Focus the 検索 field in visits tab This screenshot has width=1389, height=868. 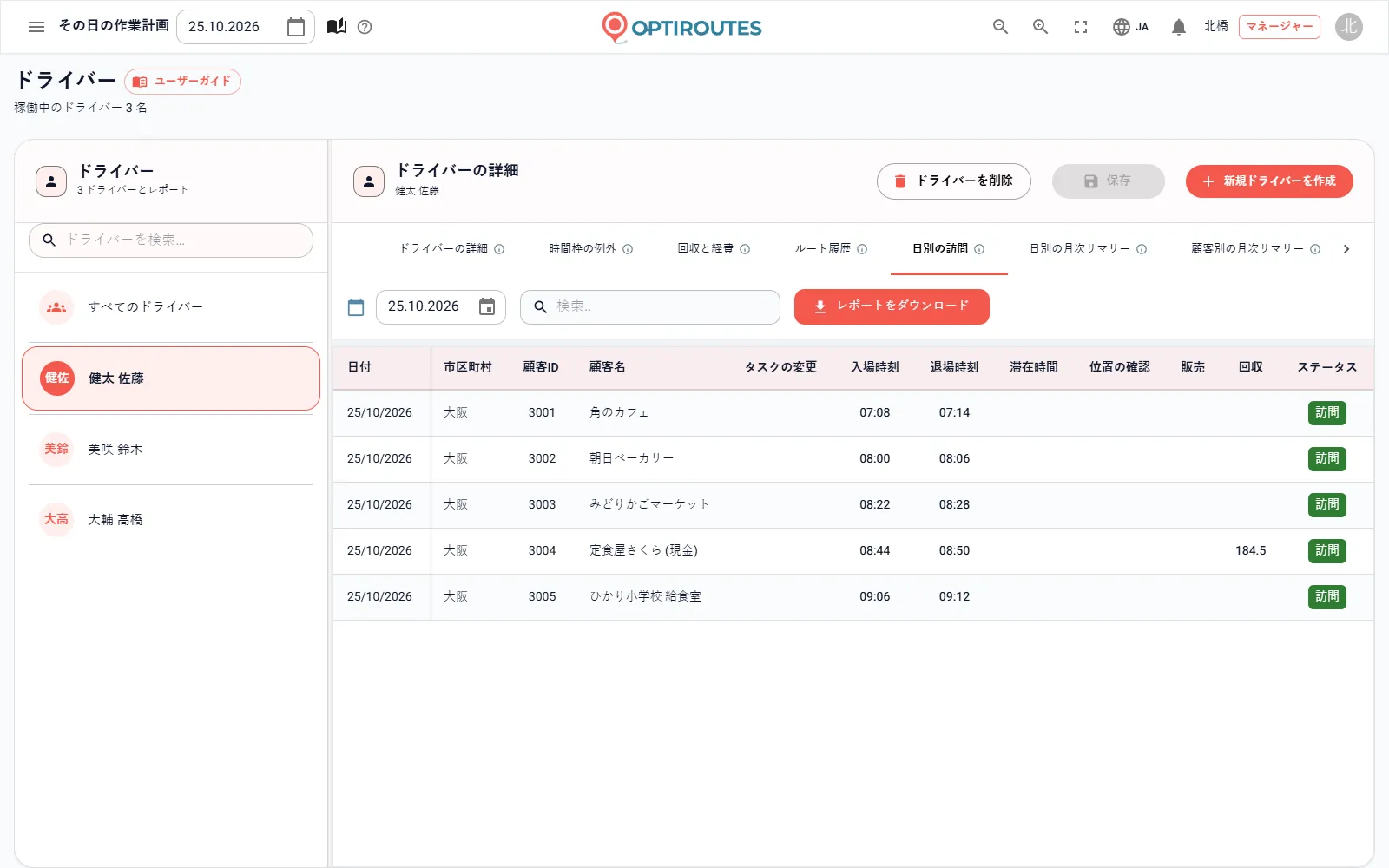pyautogui.click(x=650, y=307)
